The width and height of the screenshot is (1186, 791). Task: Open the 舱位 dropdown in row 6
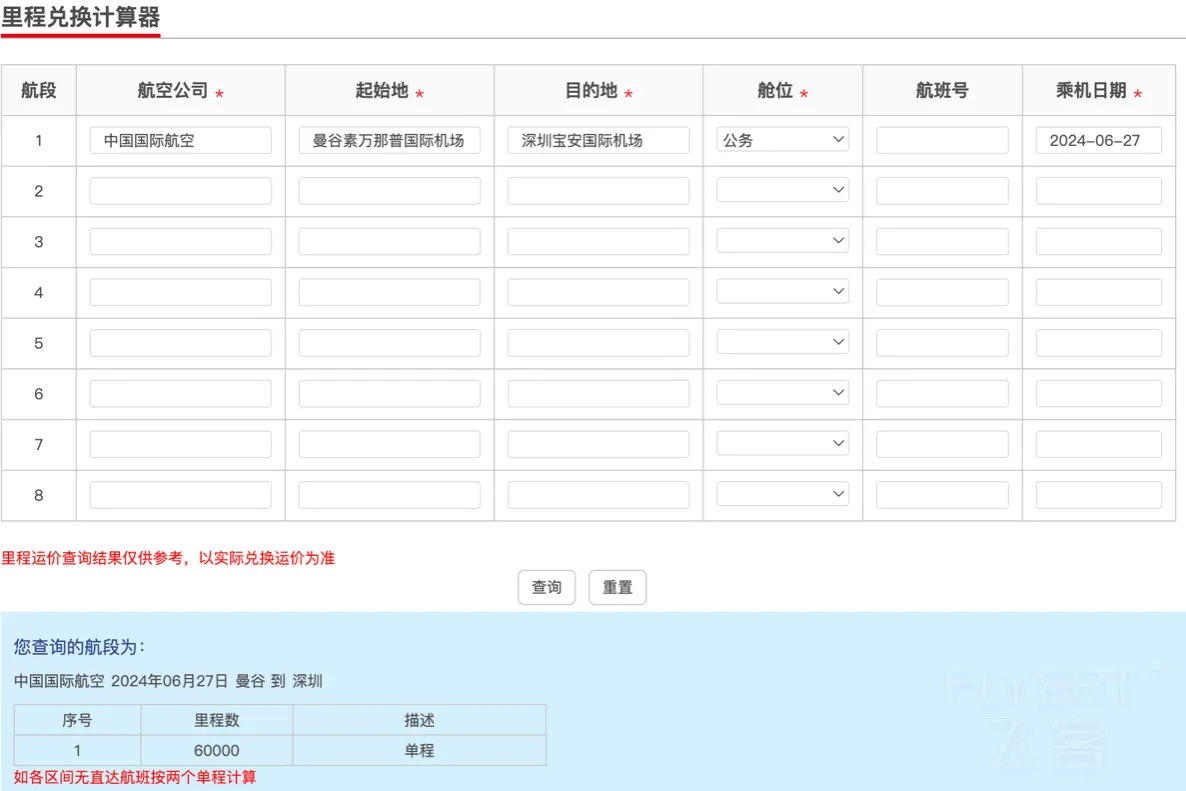(782, 393)
